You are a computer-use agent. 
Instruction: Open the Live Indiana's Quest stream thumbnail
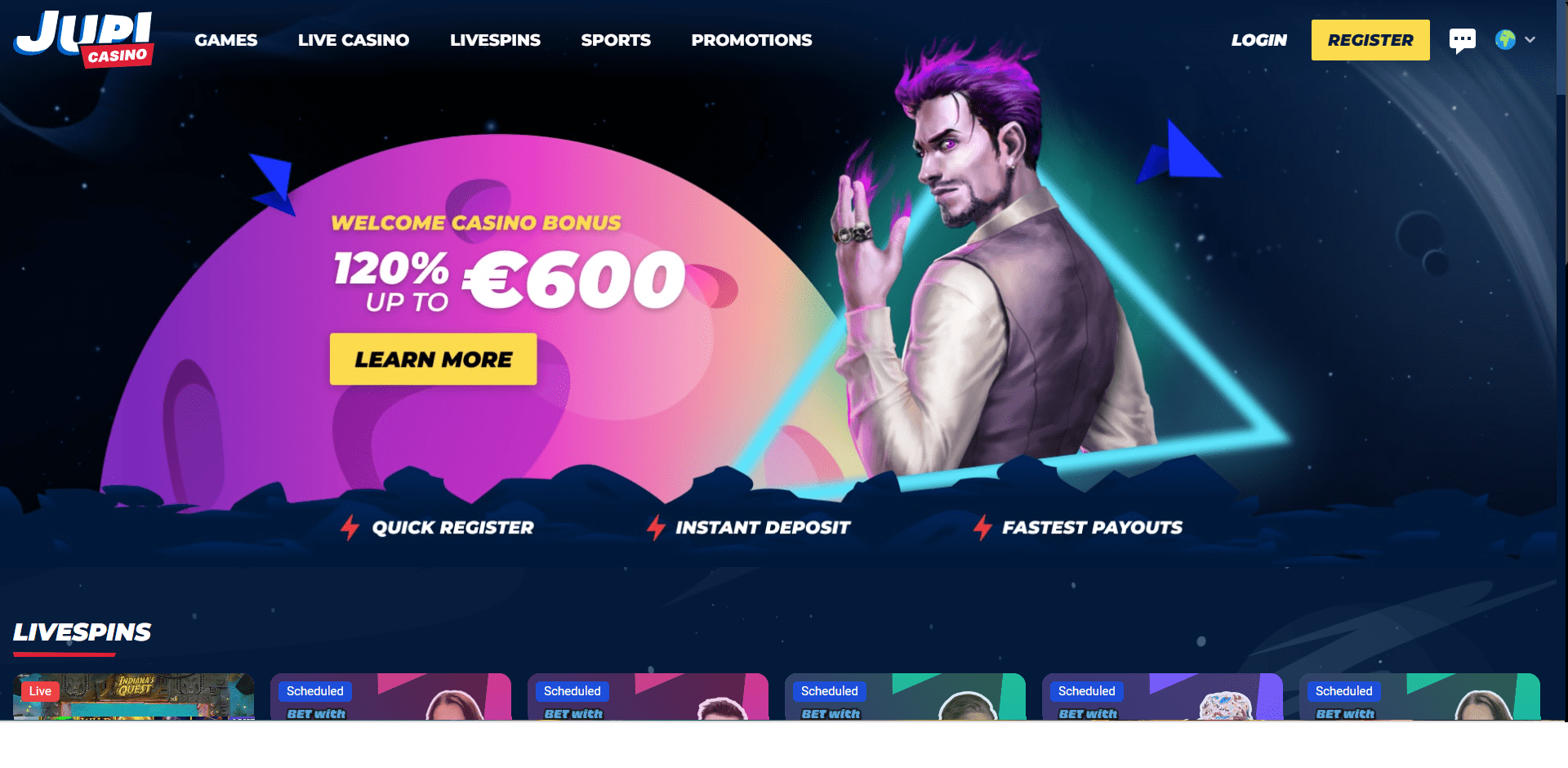coord(134,697)
